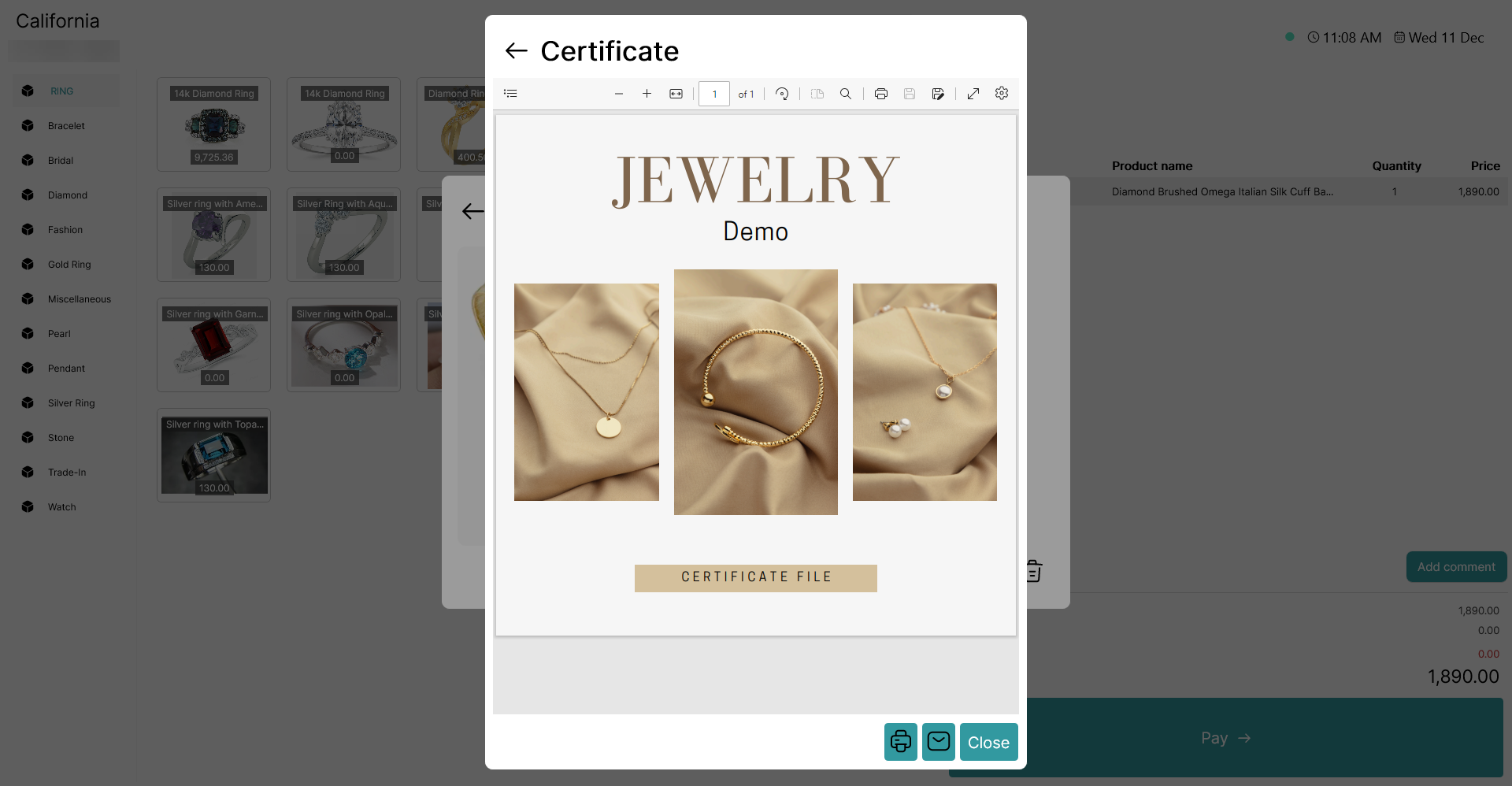This screenshot has height=786, width=1512.
Task: Select Silver ring with Opal product
Action: (343, 345)
